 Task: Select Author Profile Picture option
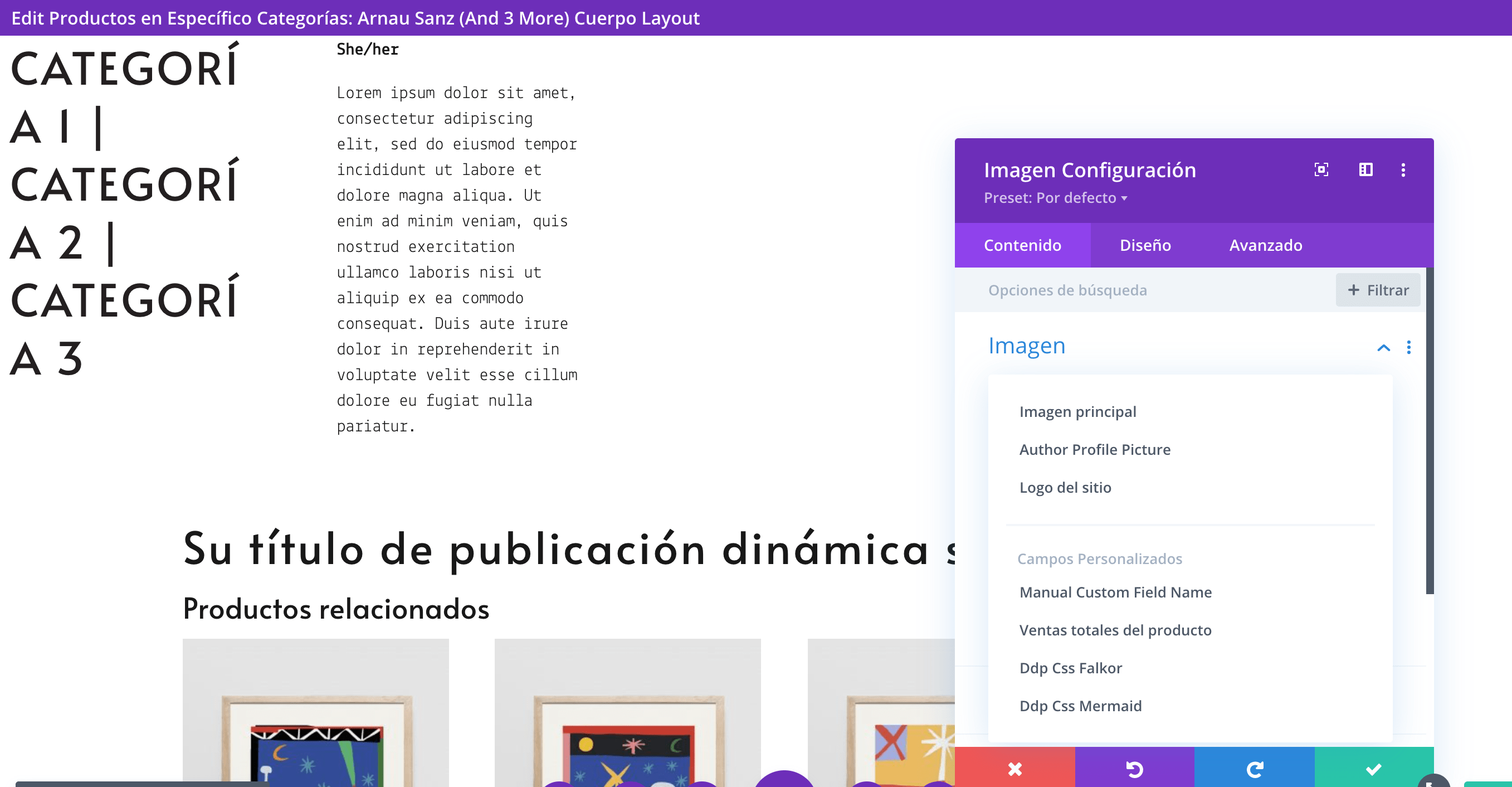[x=1094, y=449]
